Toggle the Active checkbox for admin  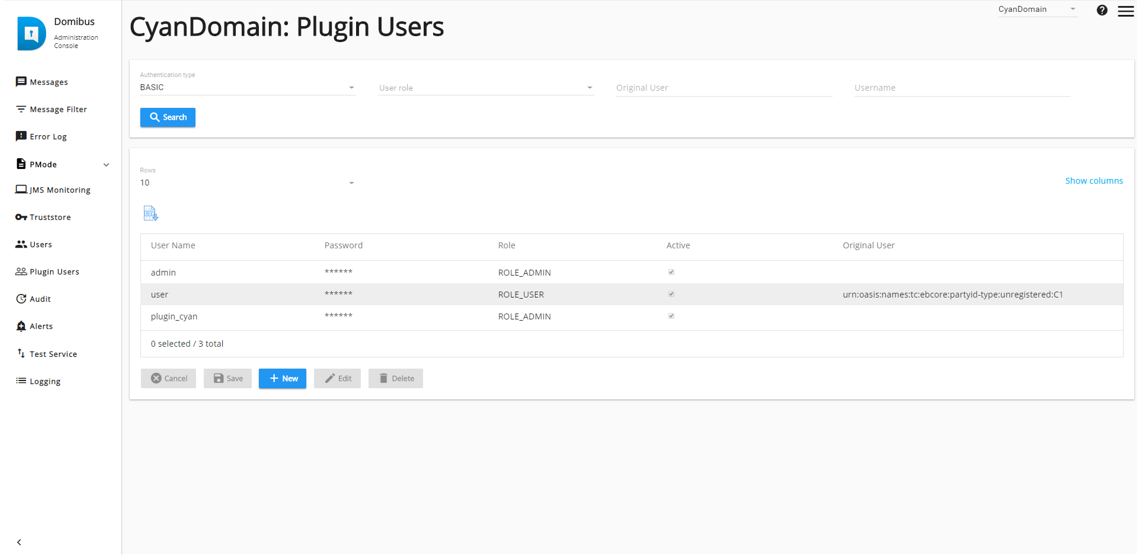(671, 272)
